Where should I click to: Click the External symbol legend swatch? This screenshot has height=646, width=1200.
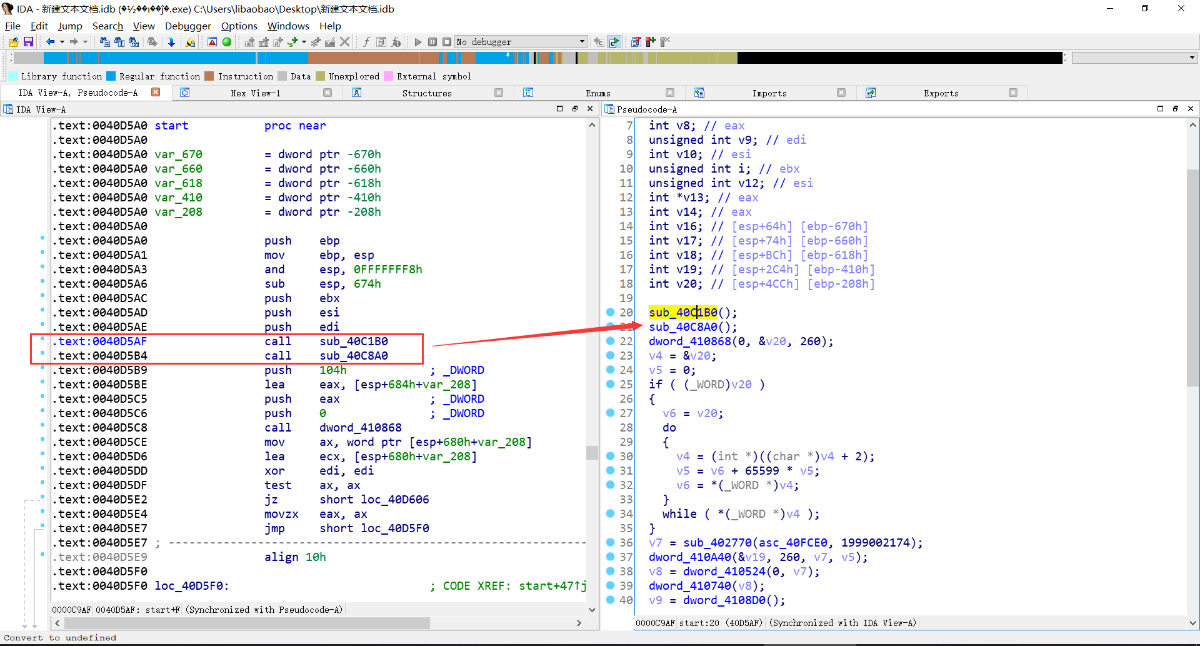[x=389, y=76]
